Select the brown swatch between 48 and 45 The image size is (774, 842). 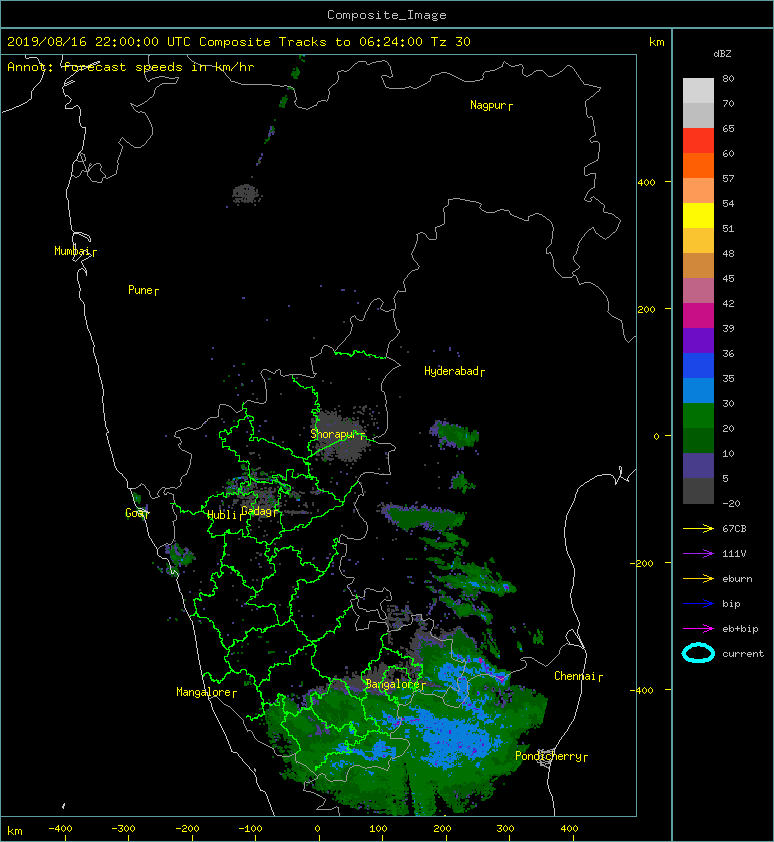coord(698,265)
